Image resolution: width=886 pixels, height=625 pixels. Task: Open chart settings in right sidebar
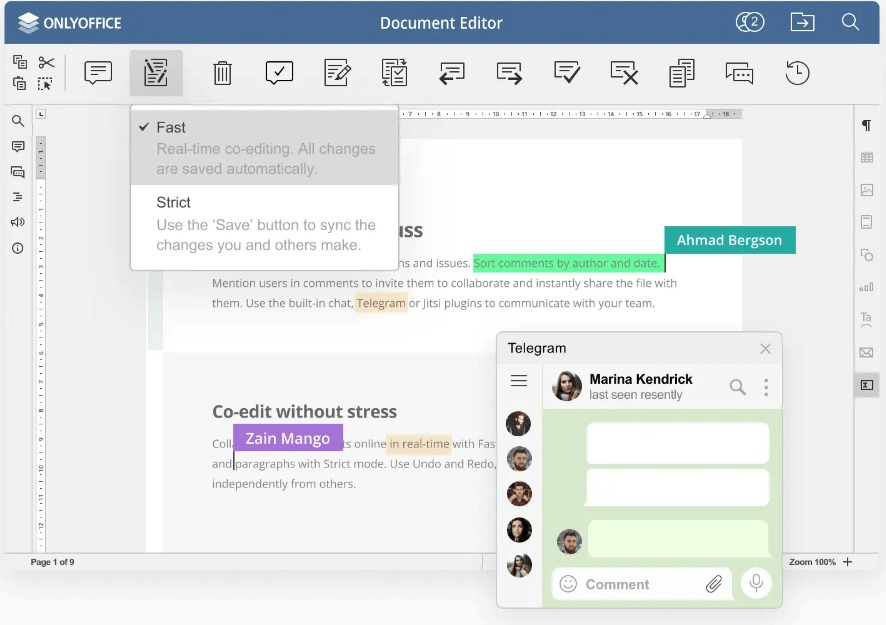[x=866, y=287]
